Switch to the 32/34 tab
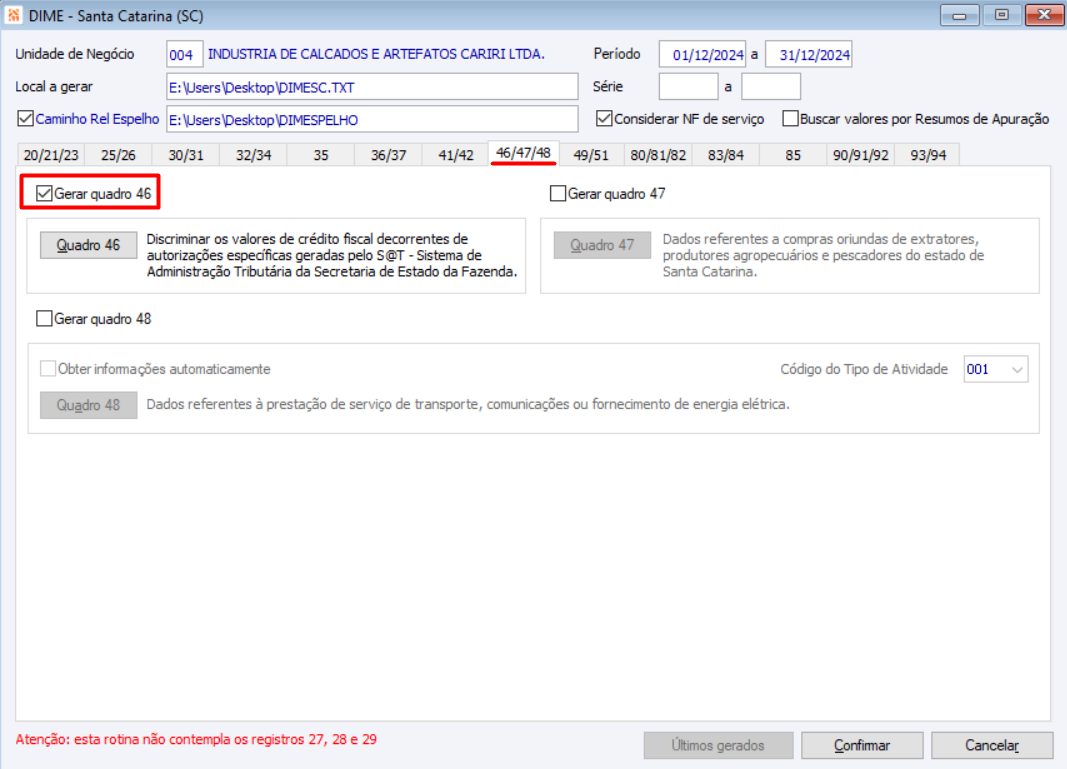Image resolution: width=1067 pixels, height=769 pixels. click(253, 155)
